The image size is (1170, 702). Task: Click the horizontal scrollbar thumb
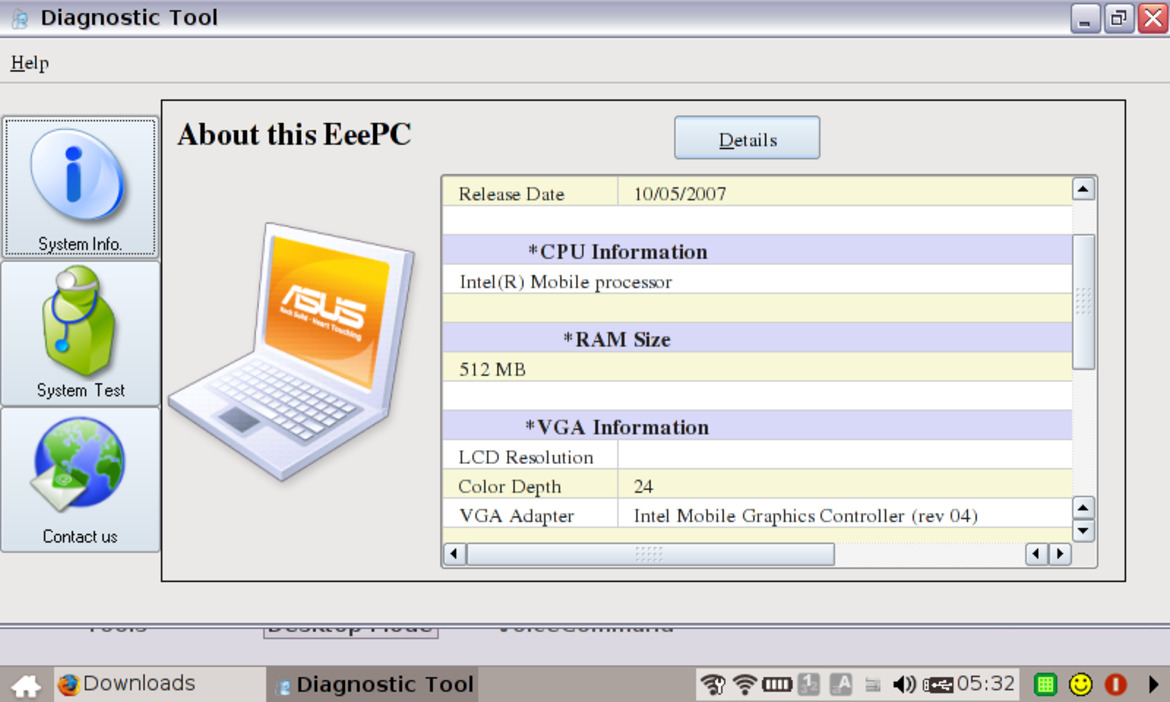tap(651, 554)
